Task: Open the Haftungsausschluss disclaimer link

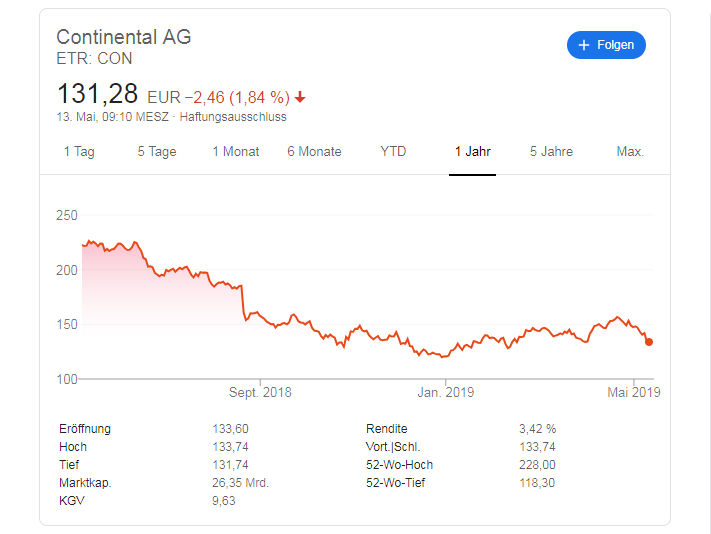Action: [233, 117]
